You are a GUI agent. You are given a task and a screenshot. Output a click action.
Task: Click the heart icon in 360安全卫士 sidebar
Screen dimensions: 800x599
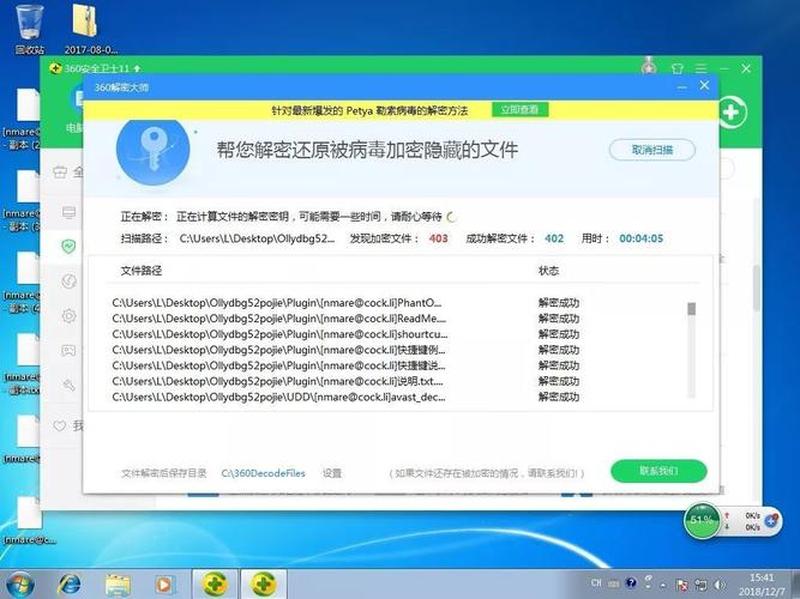point(60,426)
